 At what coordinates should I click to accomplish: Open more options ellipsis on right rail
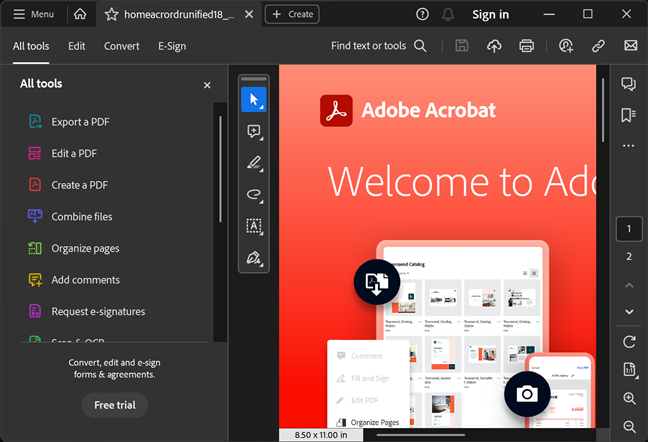629,146
